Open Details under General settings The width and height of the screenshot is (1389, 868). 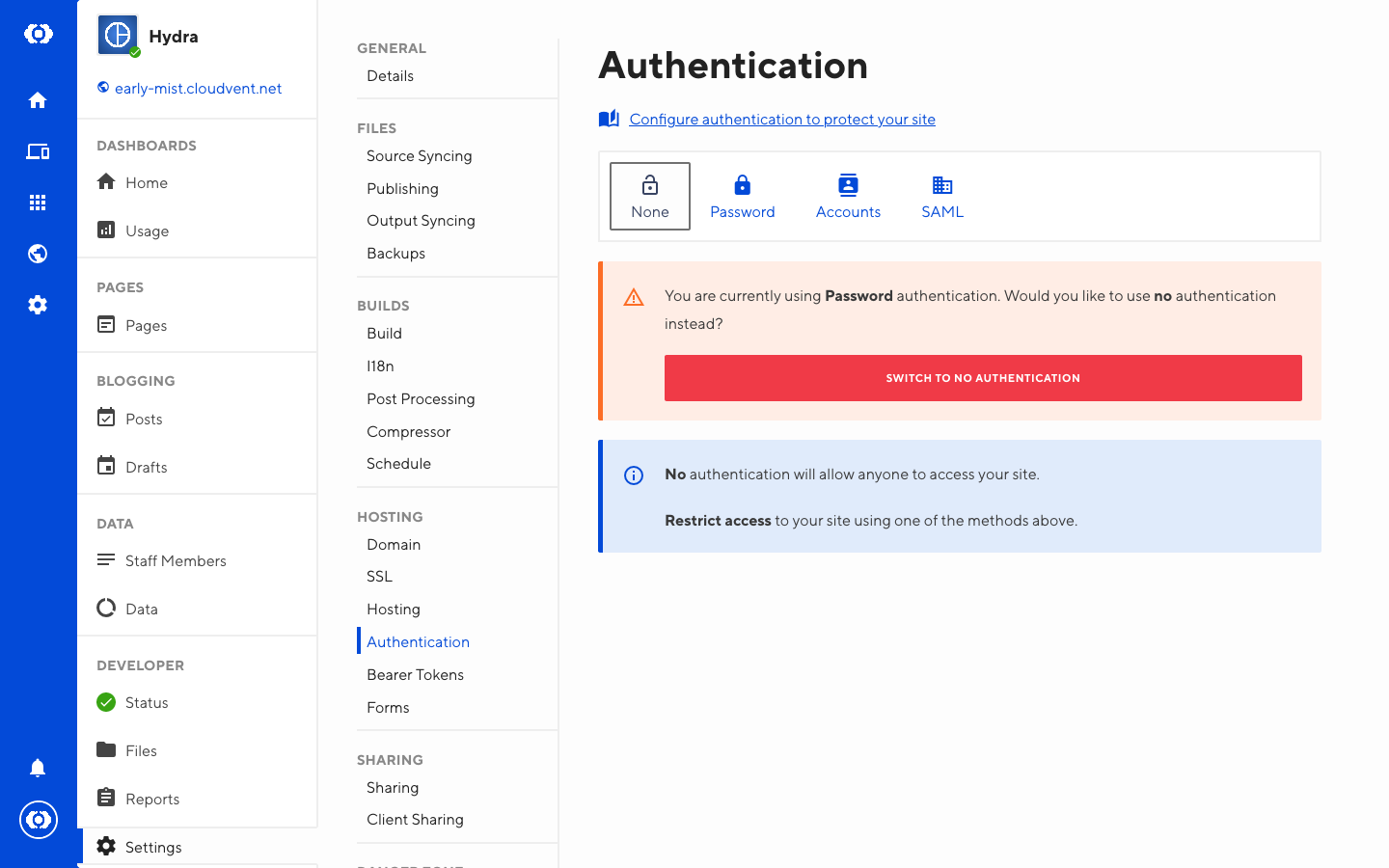(x=390, y=76)
